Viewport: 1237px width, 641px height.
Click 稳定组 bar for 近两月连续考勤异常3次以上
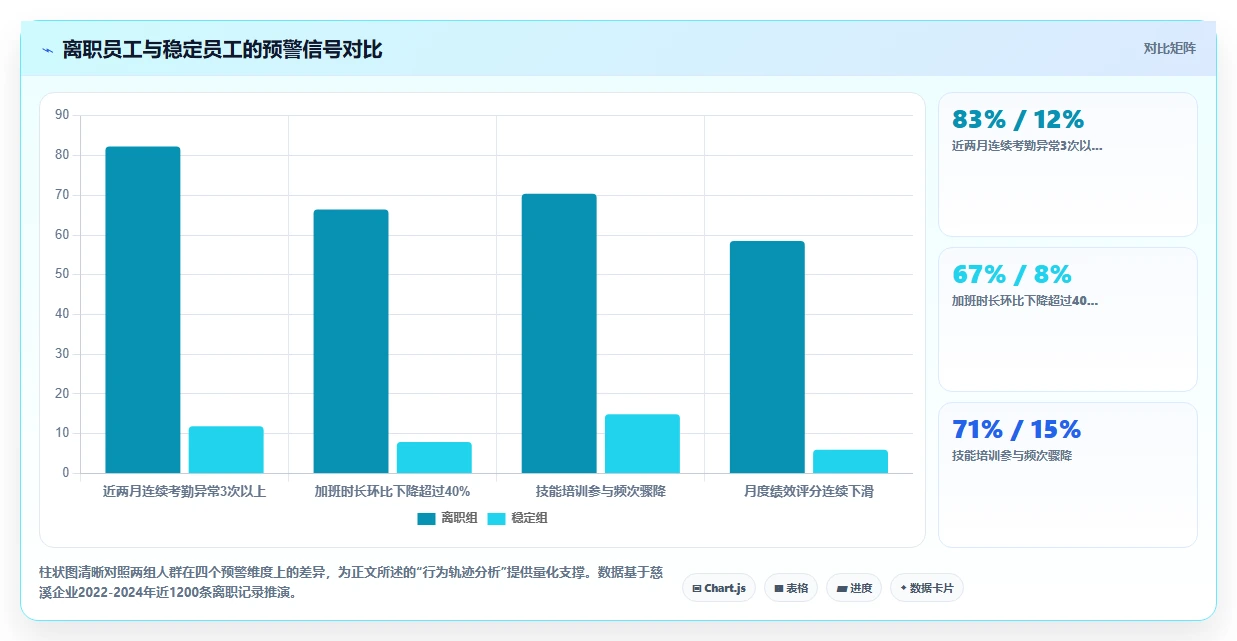tap(226, 450)
